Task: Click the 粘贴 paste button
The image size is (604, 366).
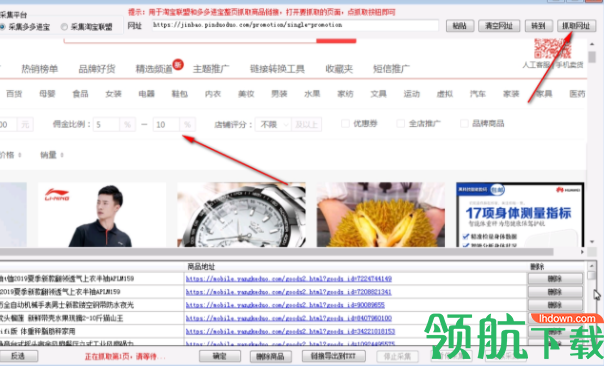Action: tap(460, 26)
